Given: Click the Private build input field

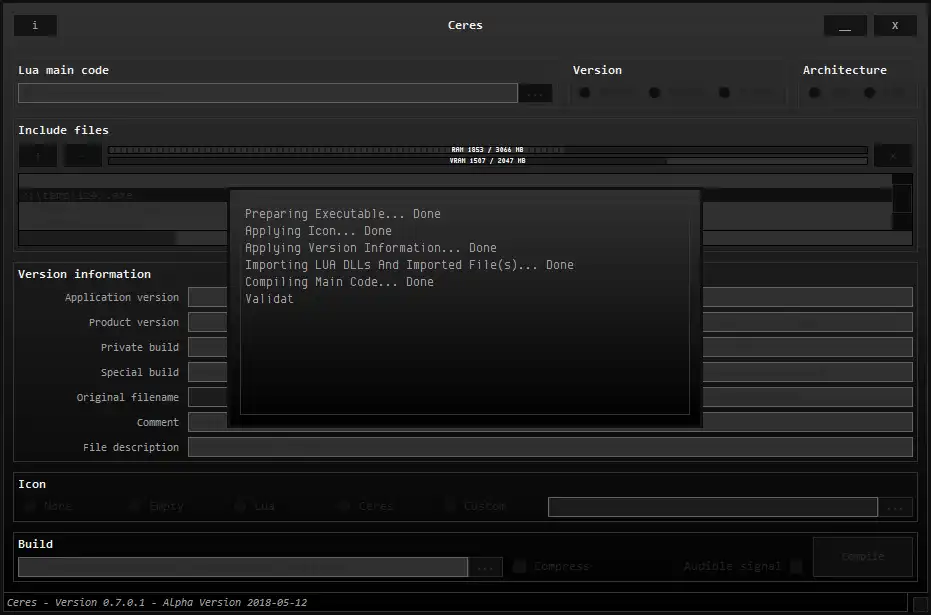Looking at the screenshot, I should click(550, 347).
